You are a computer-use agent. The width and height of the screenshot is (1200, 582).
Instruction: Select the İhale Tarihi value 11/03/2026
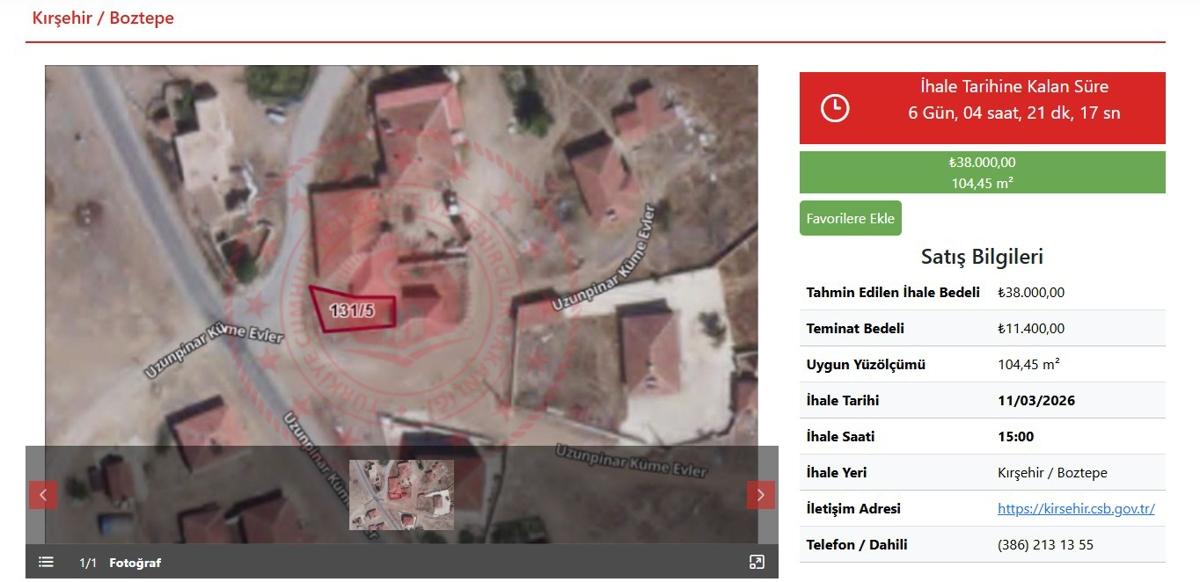1037,400
